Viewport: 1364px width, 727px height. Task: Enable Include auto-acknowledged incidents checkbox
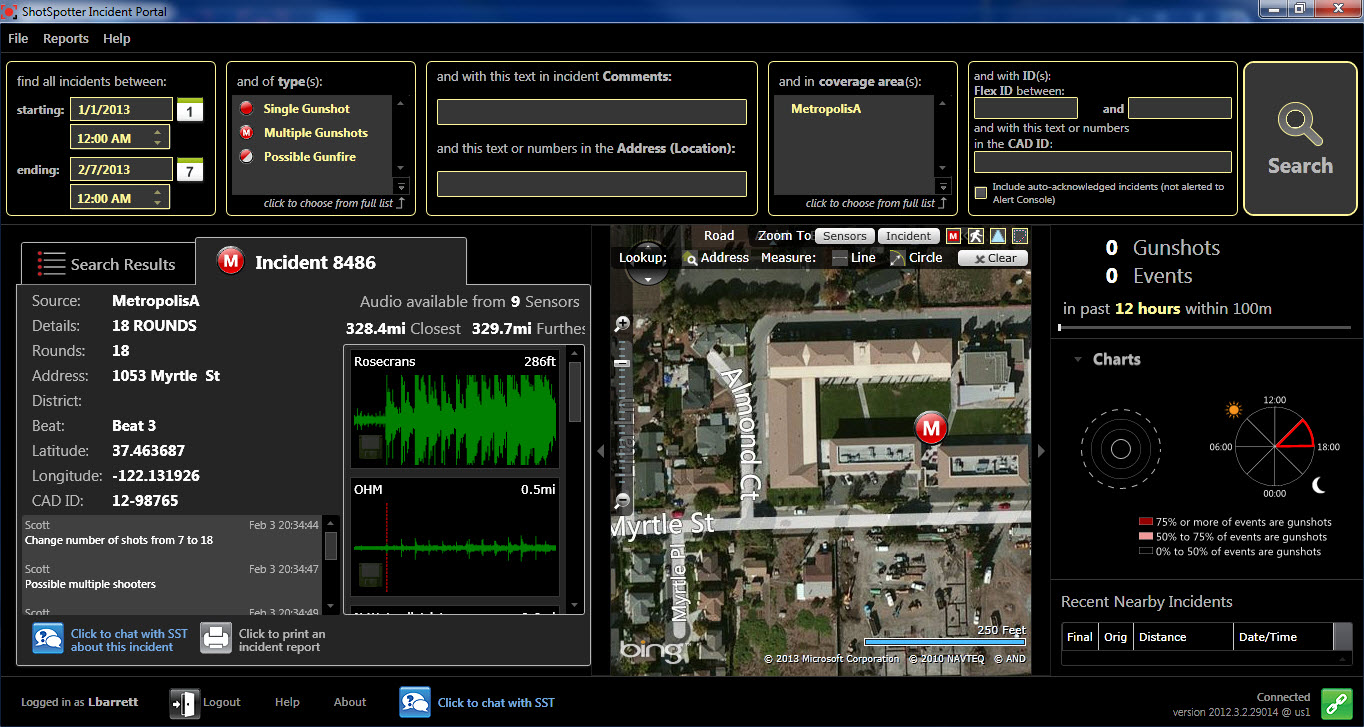pyautogui.click(x=980, y=192)
